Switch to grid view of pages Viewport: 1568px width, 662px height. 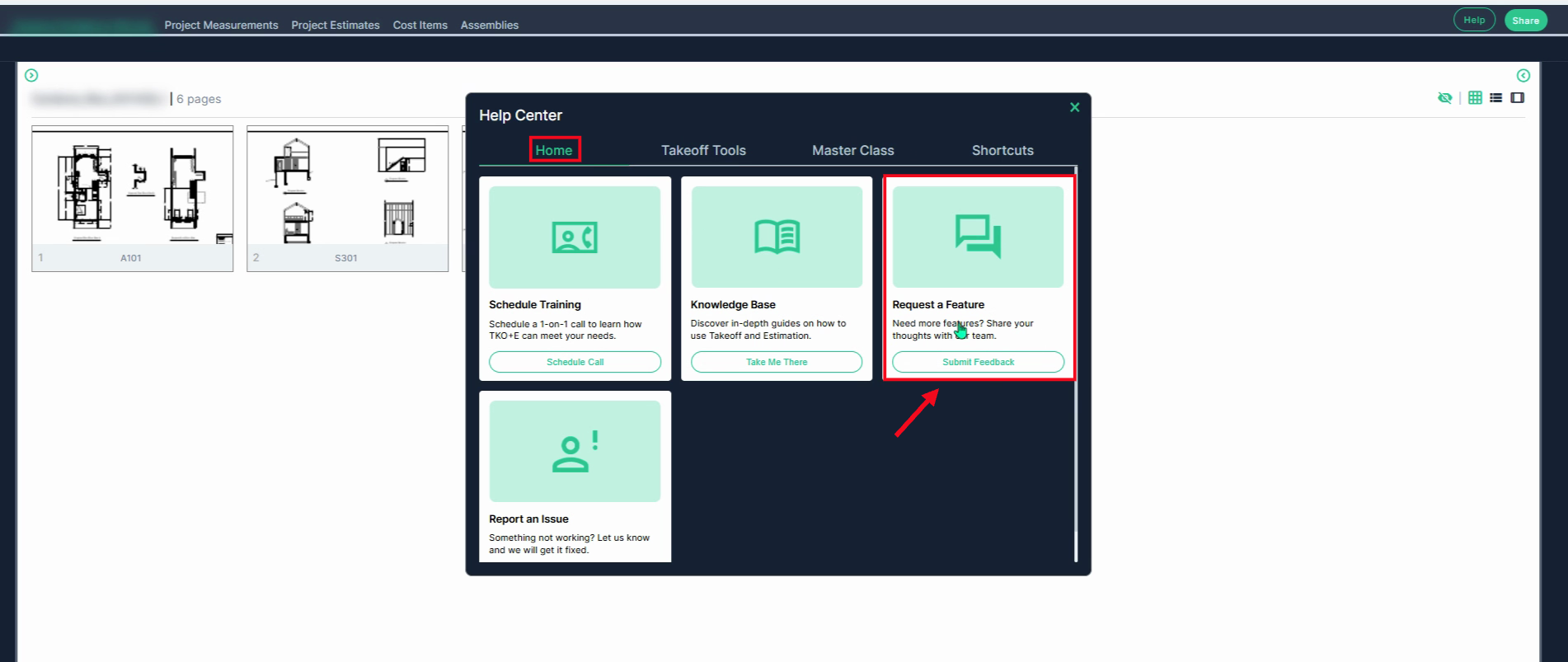click(x=1475, y=97)
